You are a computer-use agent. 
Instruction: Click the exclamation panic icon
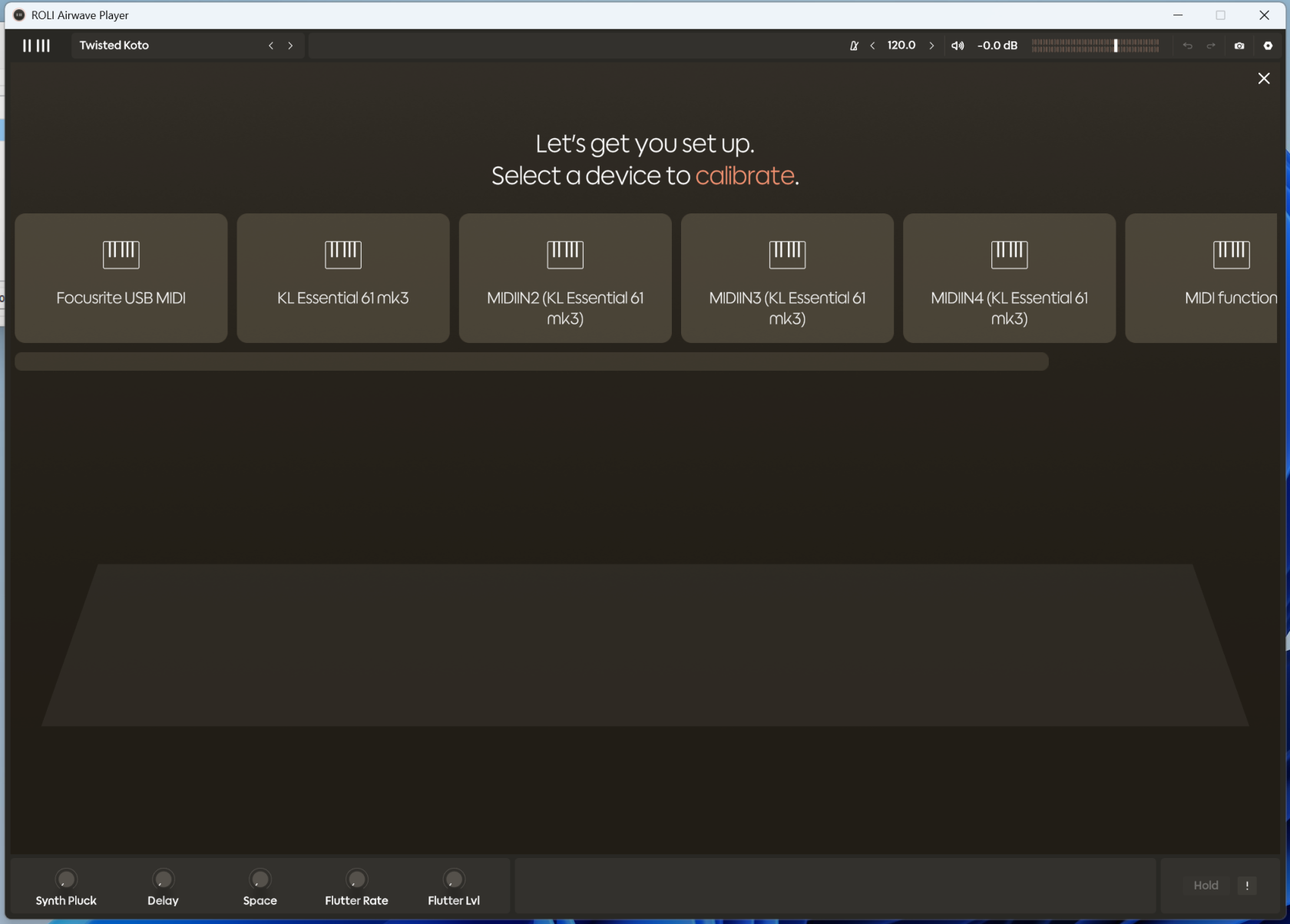[x=1247, y=886]
